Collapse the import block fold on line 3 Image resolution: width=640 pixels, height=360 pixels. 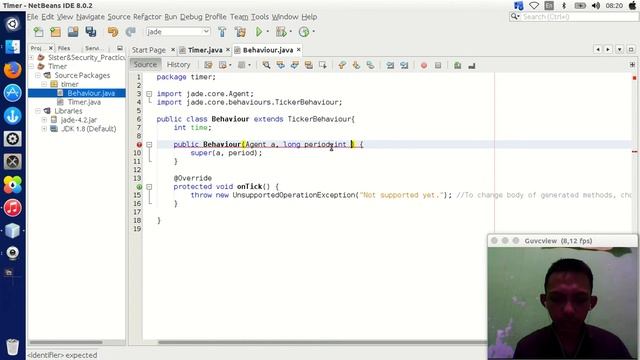(149, 93)
